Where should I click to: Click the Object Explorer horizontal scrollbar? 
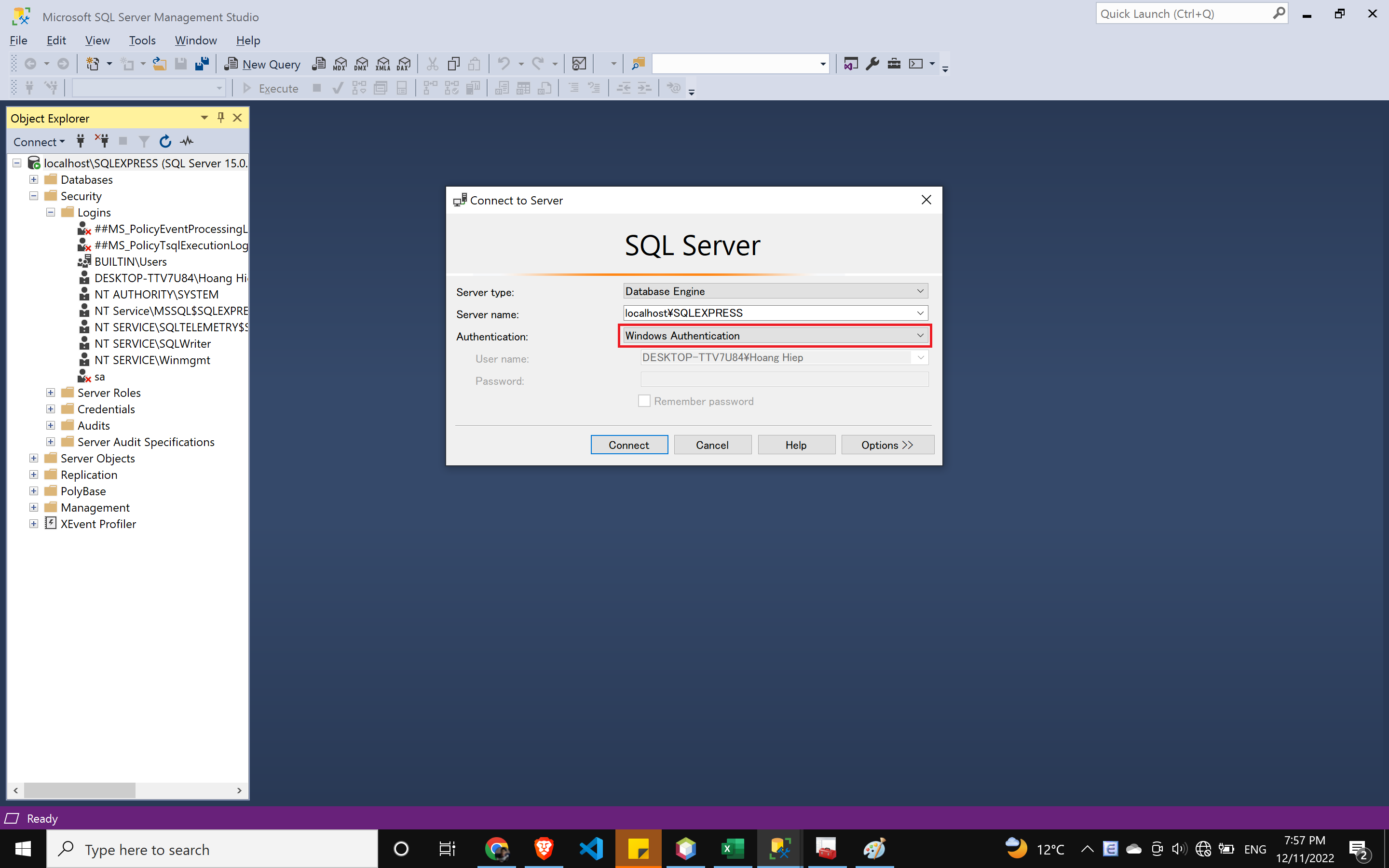[79, 790]
